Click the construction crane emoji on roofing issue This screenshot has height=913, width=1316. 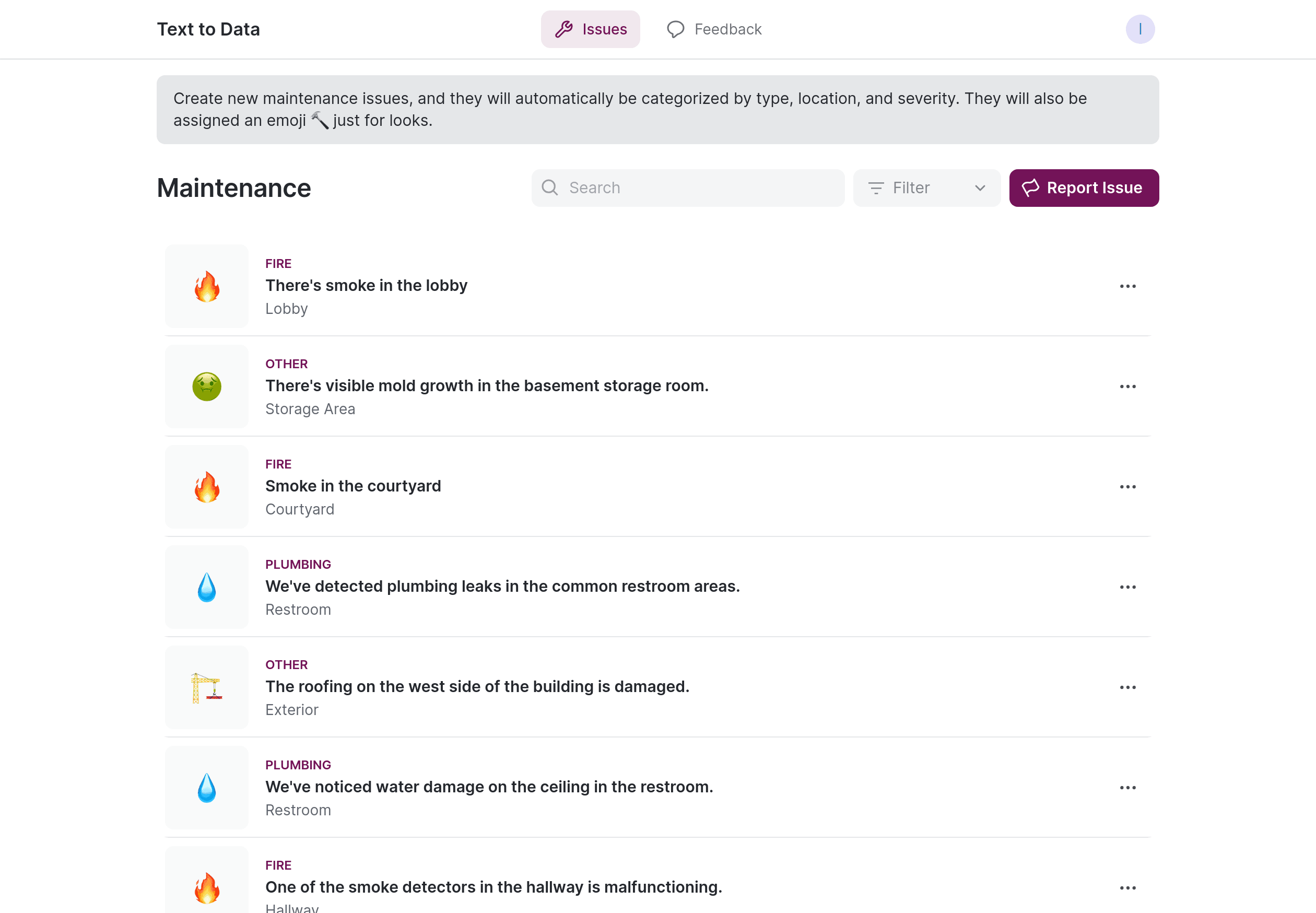pos(207,687)
